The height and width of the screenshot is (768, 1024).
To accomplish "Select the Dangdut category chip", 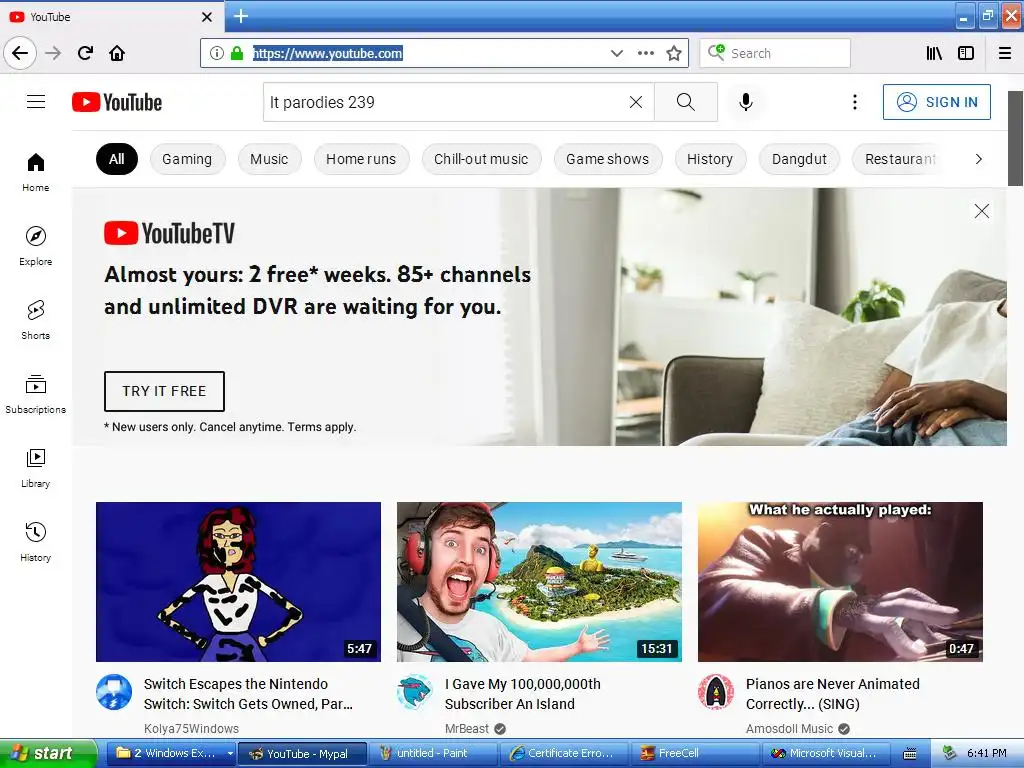I will 799,159.
